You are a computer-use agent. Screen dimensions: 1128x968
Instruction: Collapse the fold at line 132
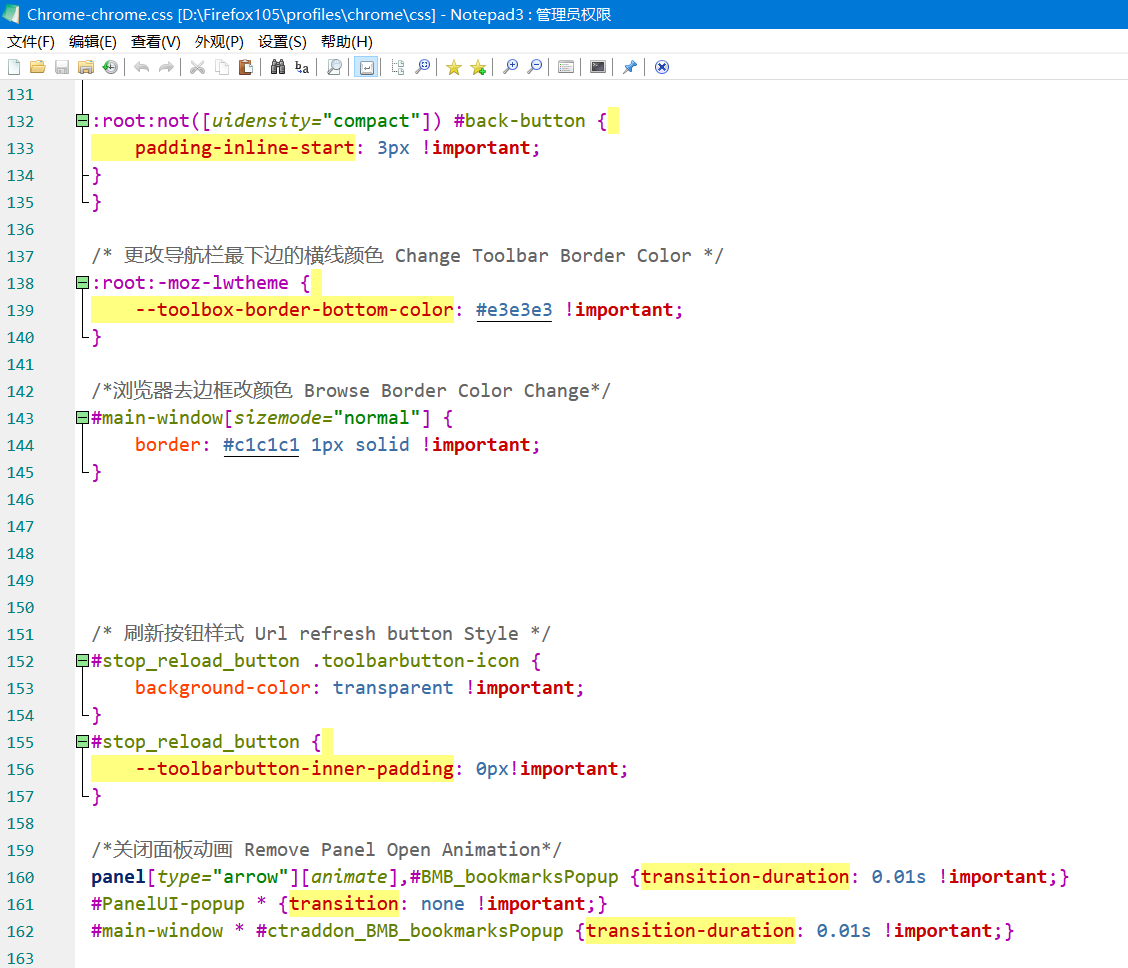pyautogui.click(x=82, y=121)
